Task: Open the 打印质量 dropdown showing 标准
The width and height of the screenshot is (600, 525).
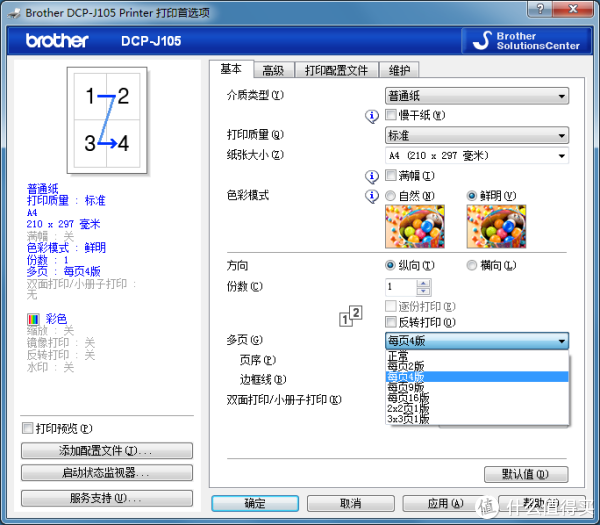Action: (477, 135)
